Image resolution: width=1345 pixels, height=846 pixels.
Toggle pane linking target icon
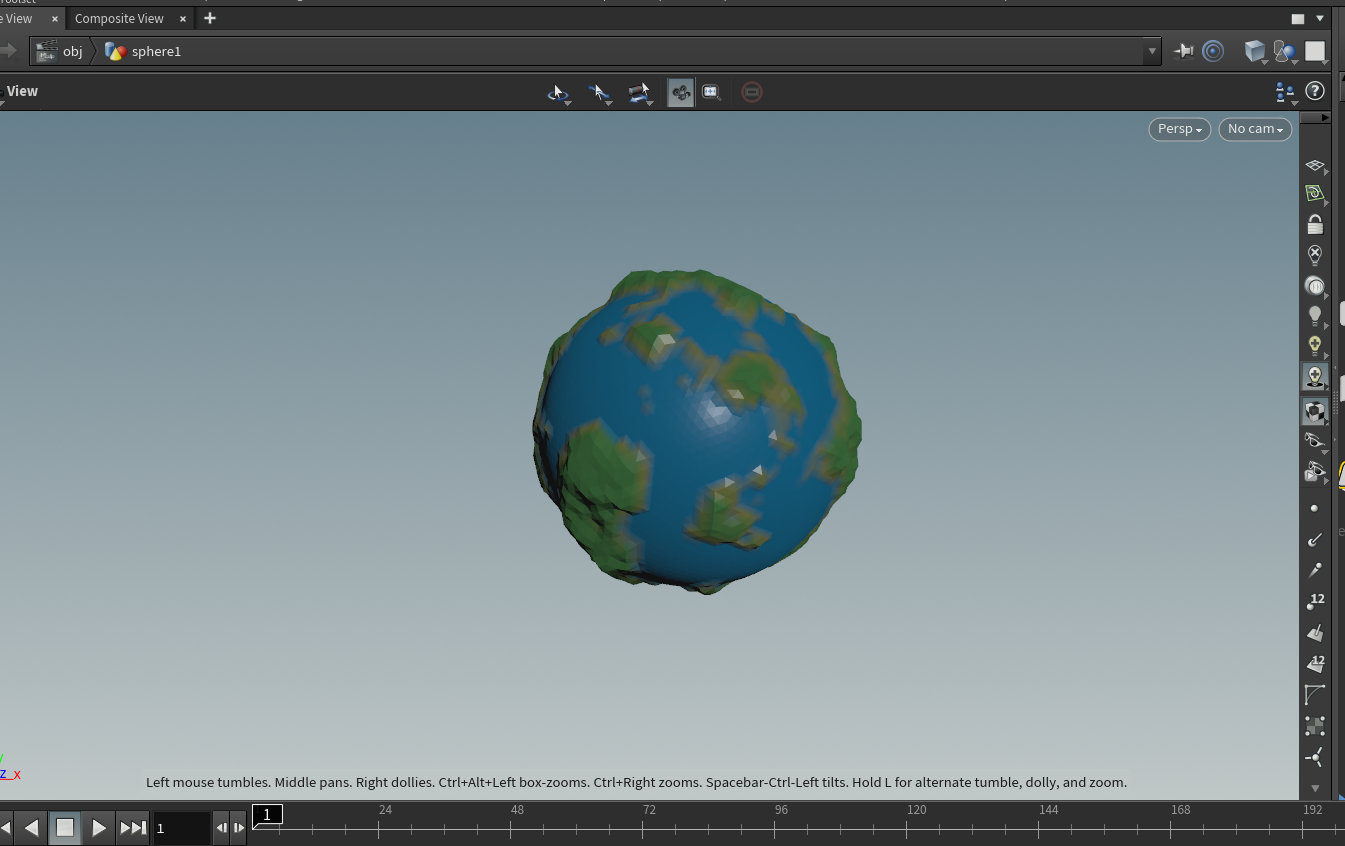[1213, 51]
